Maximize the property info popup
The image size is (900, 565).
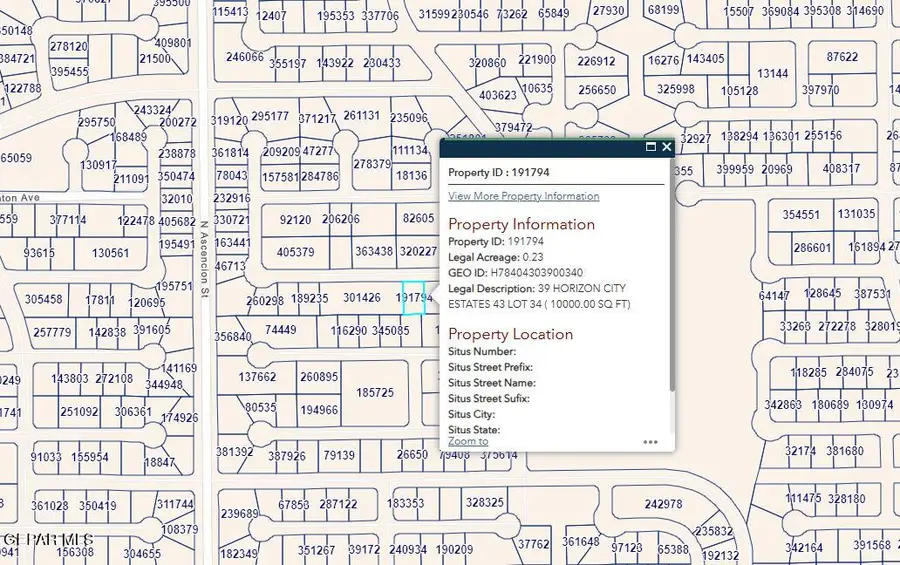point(651,147)
